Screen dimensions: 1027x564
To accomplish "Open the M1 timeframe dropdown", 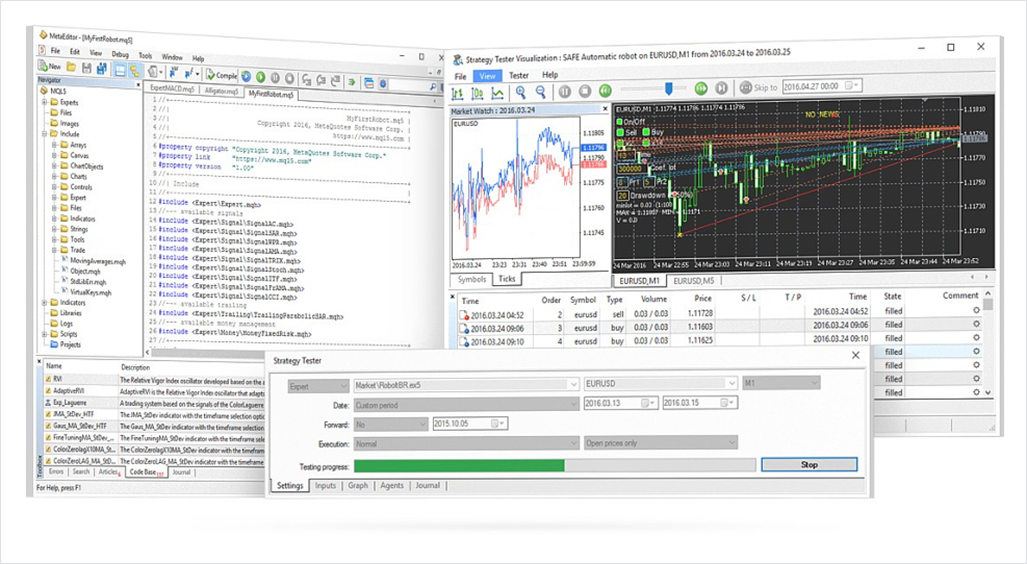I will coord(781,383).
